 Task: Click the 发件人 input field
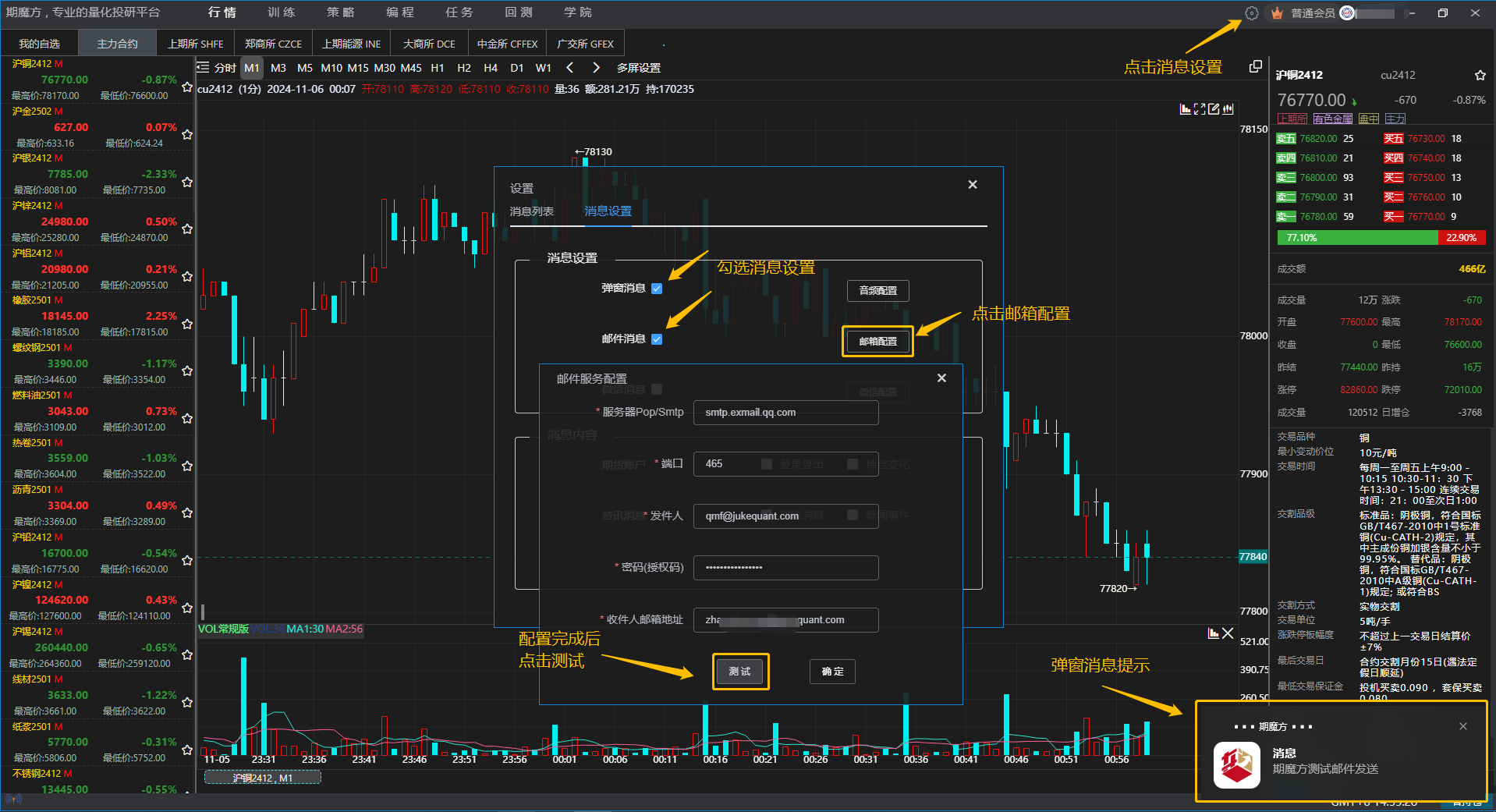[x=785, y=516]
